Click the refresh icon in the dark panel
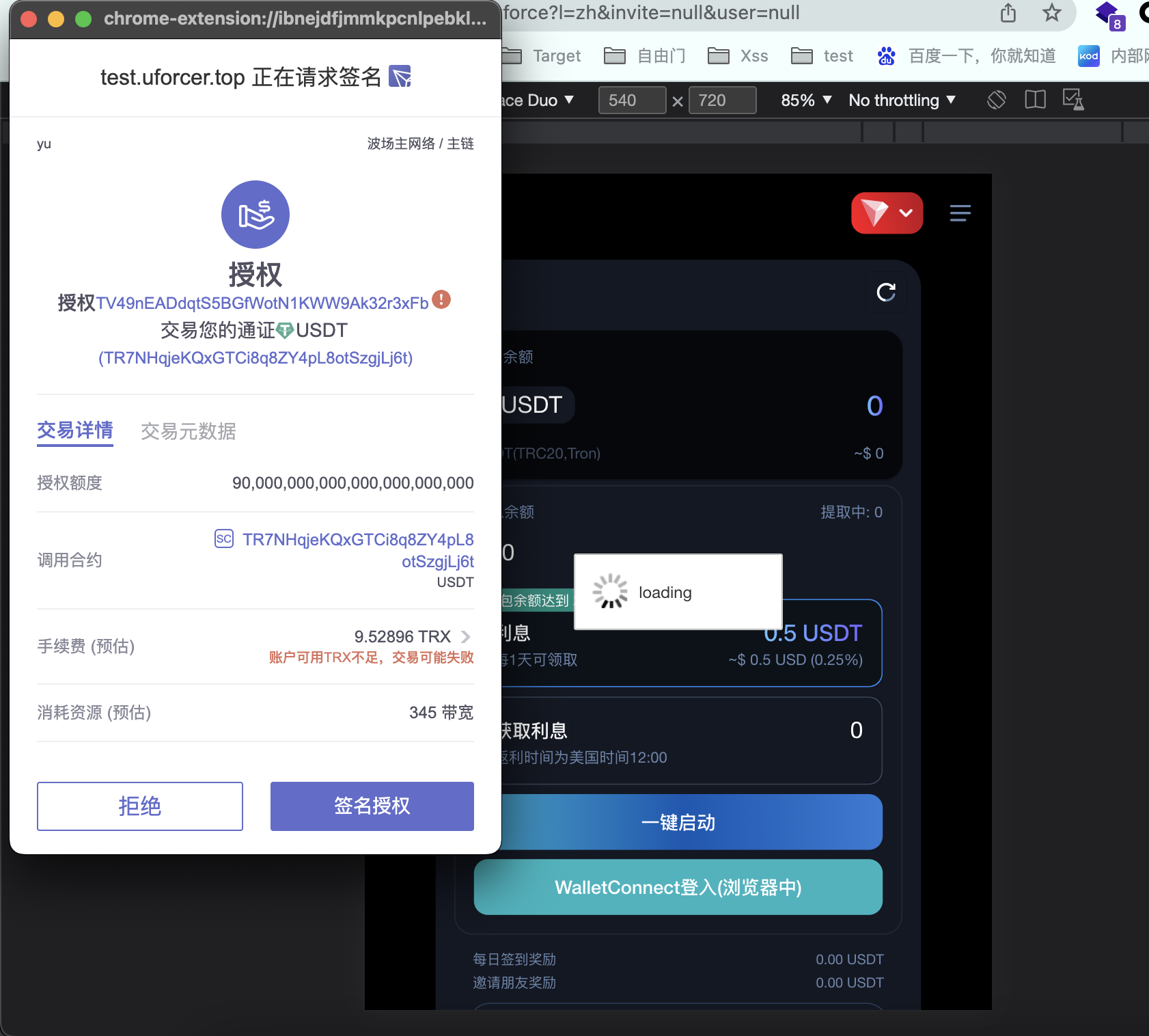 [886, 292]
